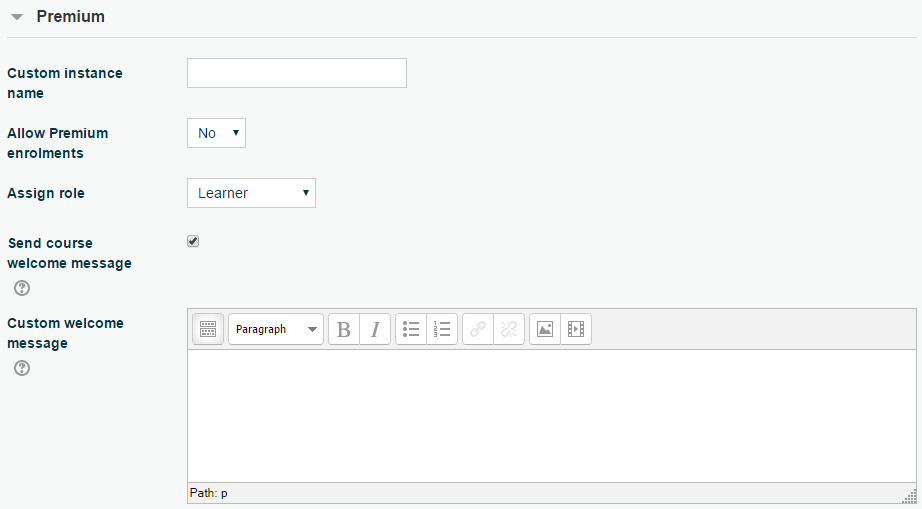Insert an image into the message
The image size is (922, 509).
point(545,330)
